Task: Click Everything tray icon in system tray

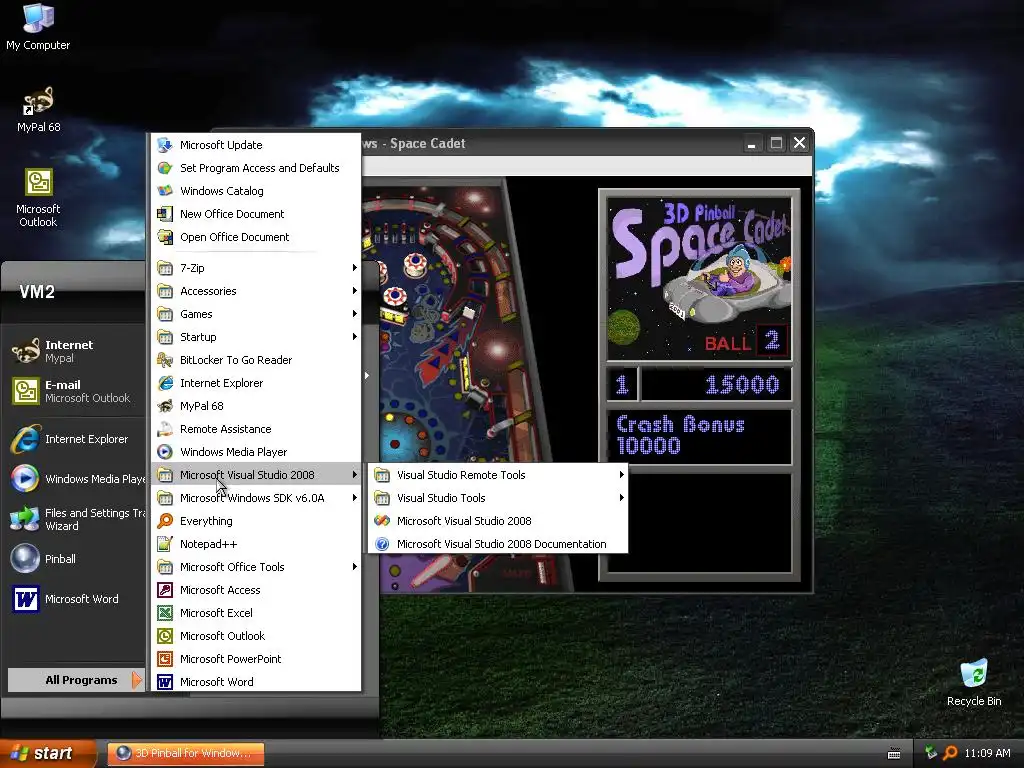Action: (x=950, y=753)
